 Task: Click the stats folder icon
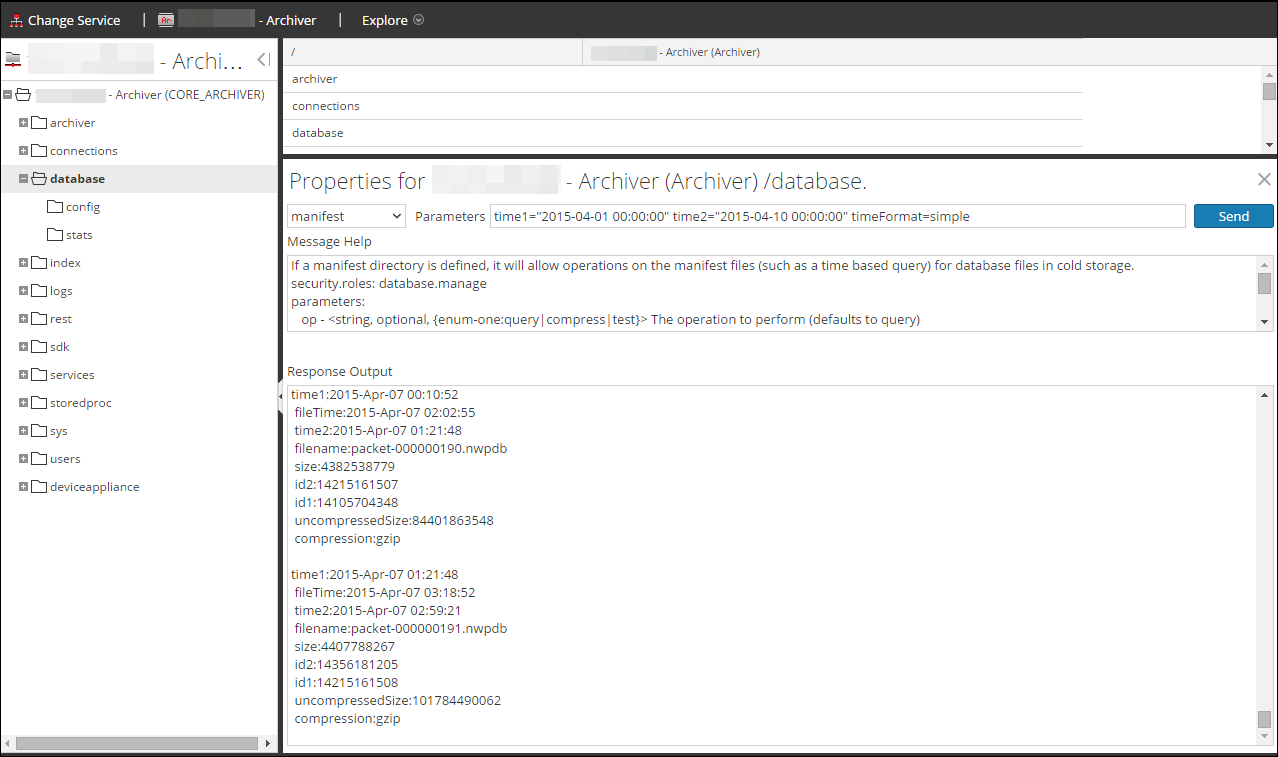pyautogui.click(x=55, y=235)
